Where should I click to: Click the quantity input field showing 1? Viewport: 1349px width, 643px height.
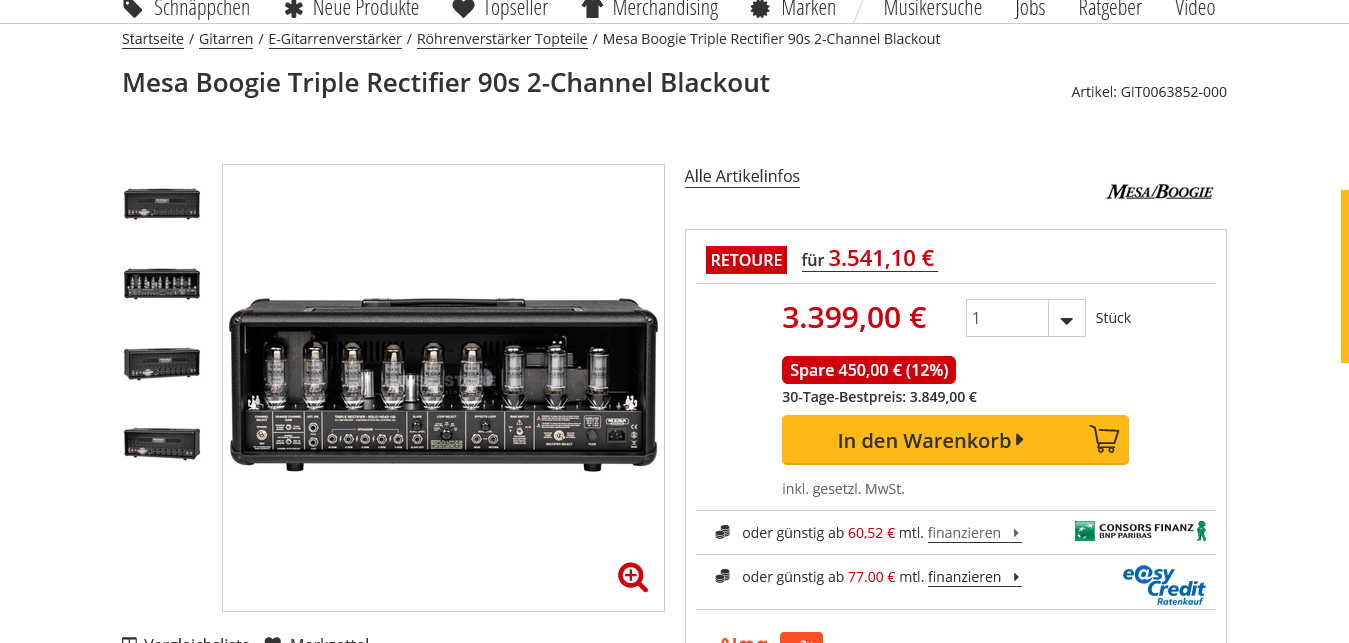pyautogui.click(x=1007, y=319)
